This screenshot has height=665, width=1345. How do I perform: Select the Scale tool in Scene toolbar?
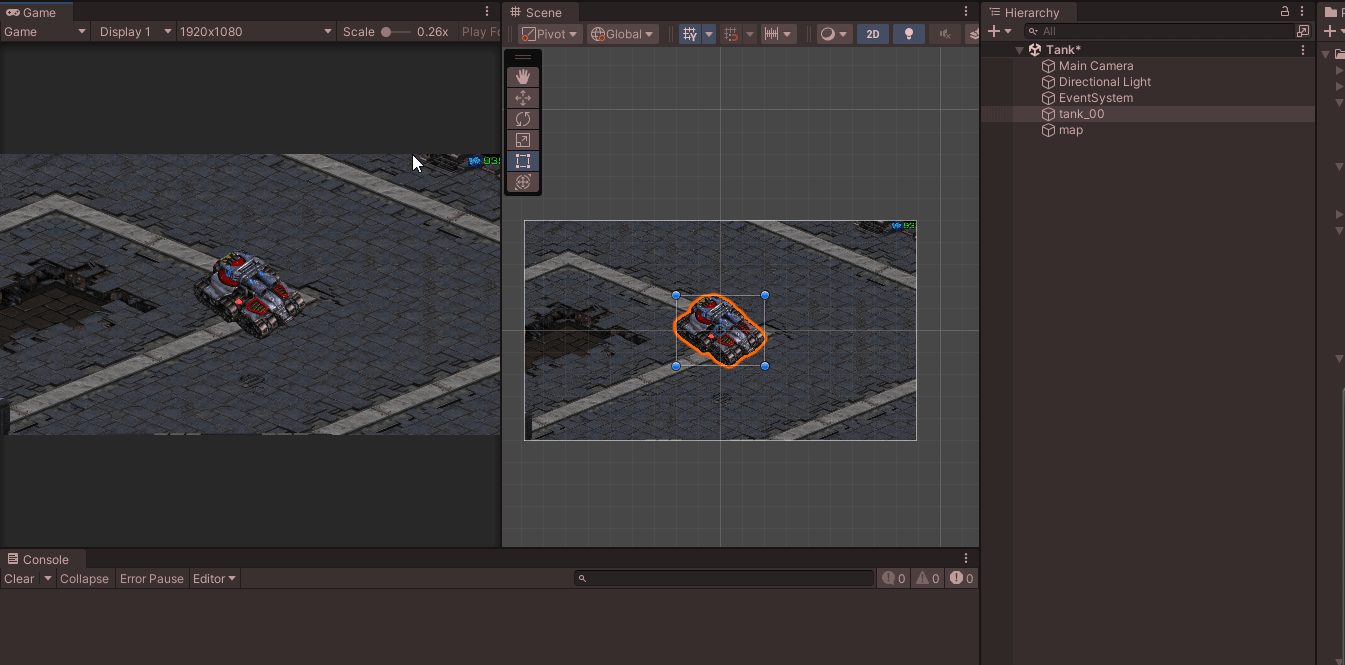pyautogui.click(x=522, y=140)
